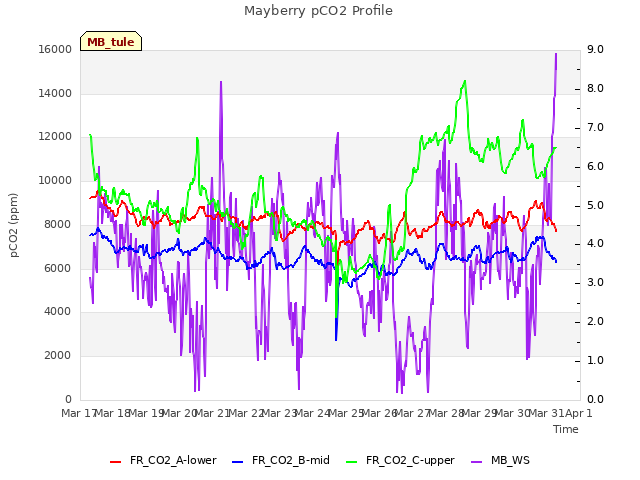Click the purple wind peak near Mar 21
Image resolution: width=640 pixels, height=480 pixels.
pyautogui.click(x=221, y=82)
